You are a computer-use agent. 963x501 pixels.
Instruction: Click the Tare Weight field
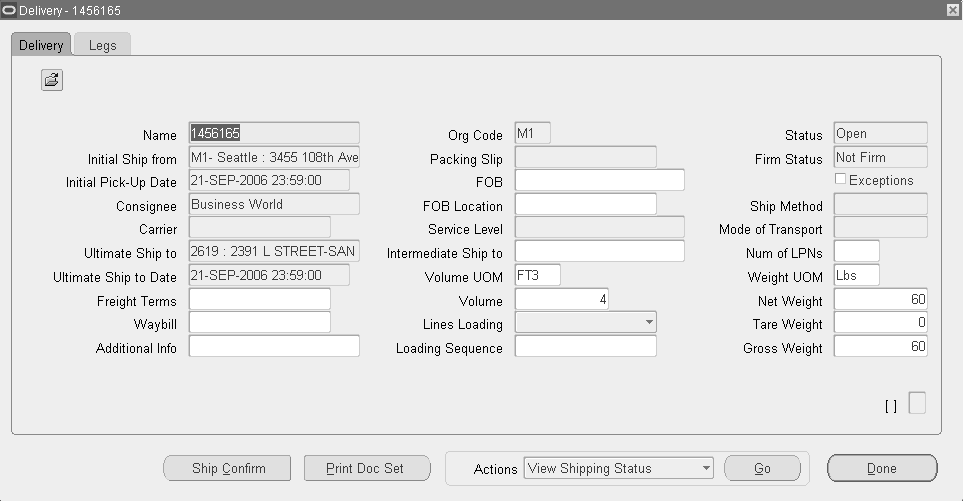pyautogui.click(x=880, y=322)
